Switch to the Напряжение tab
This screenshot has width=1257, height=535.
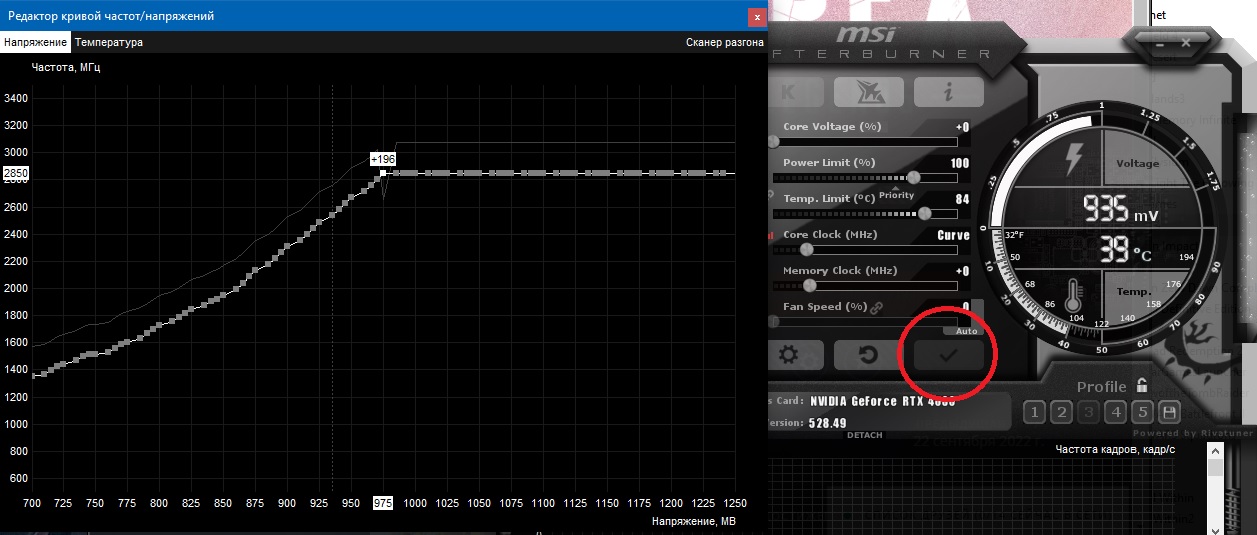coord(35,42)
